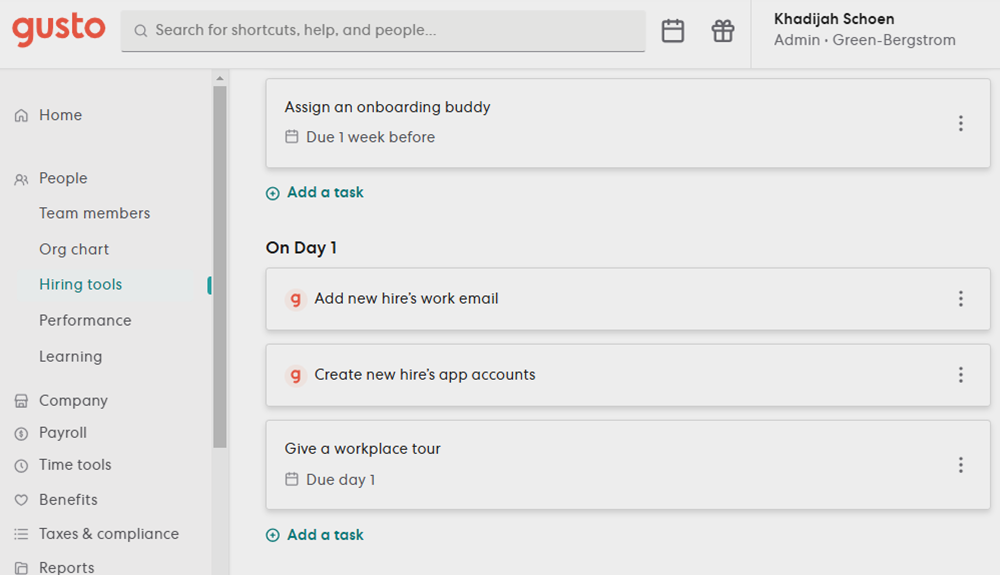Viewport: 1000px width, 575px height.
Task: Click the Gusto logo
Action: (59, 29)
